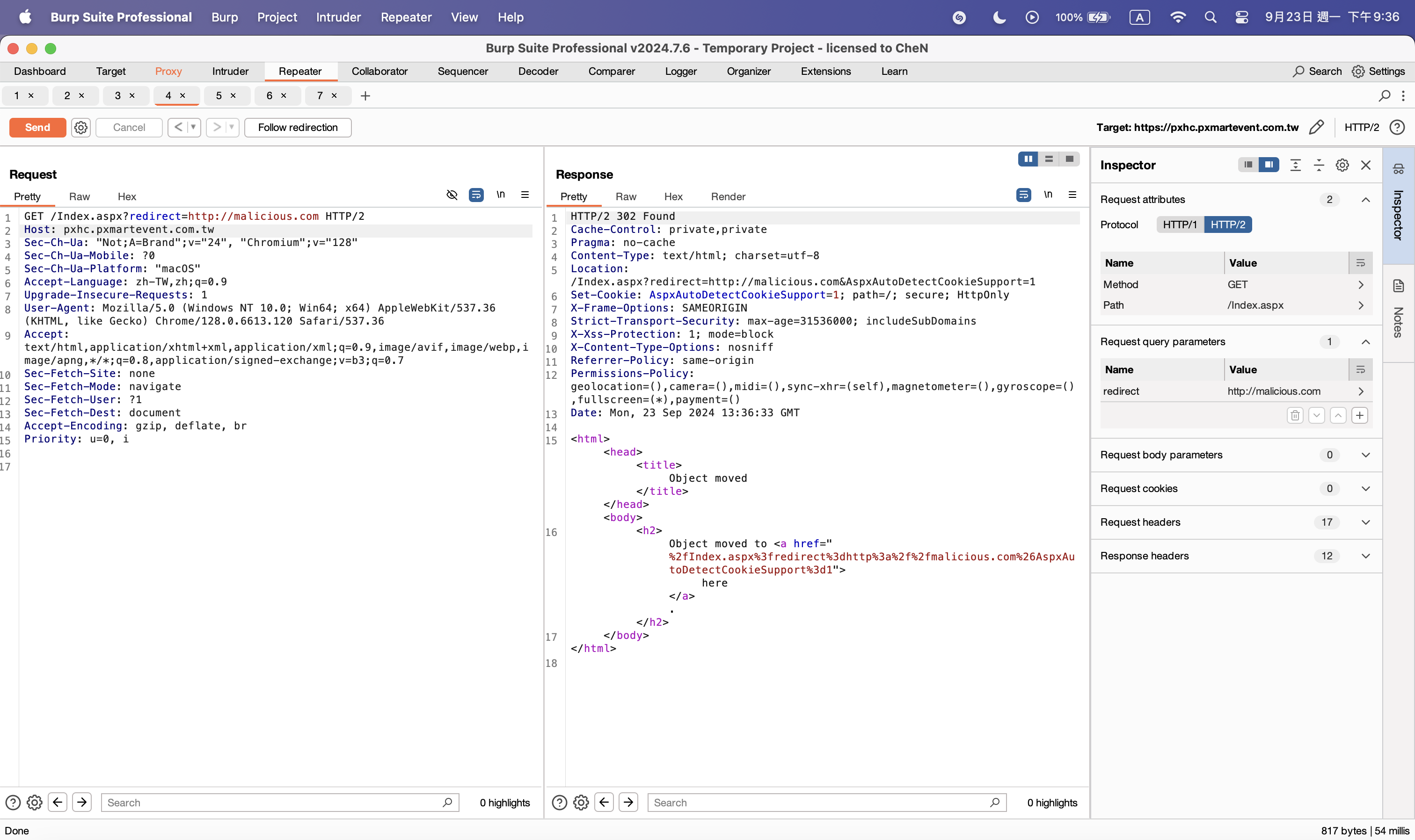Open the Decoder tab

(538, 71)
